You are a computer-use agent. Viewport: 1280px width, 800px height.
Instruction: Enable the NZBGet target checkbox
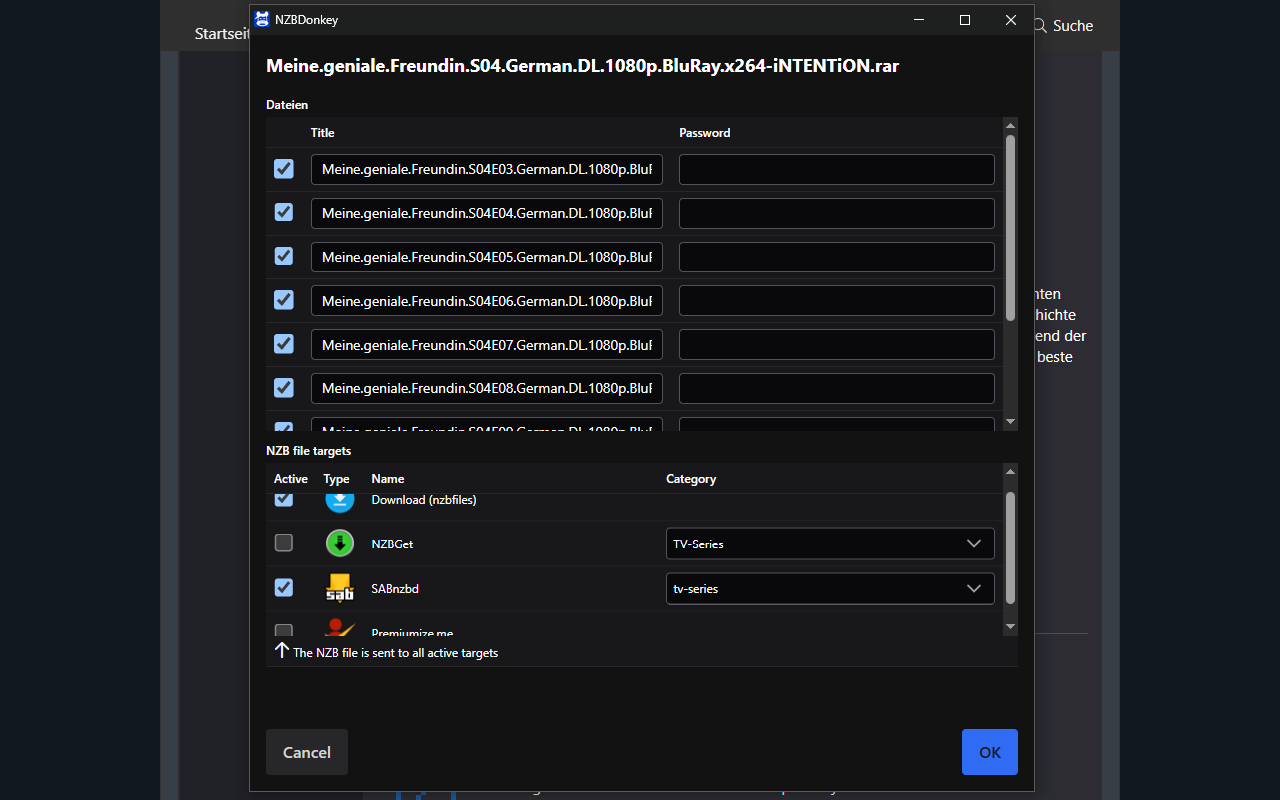[x=283, y=542]
